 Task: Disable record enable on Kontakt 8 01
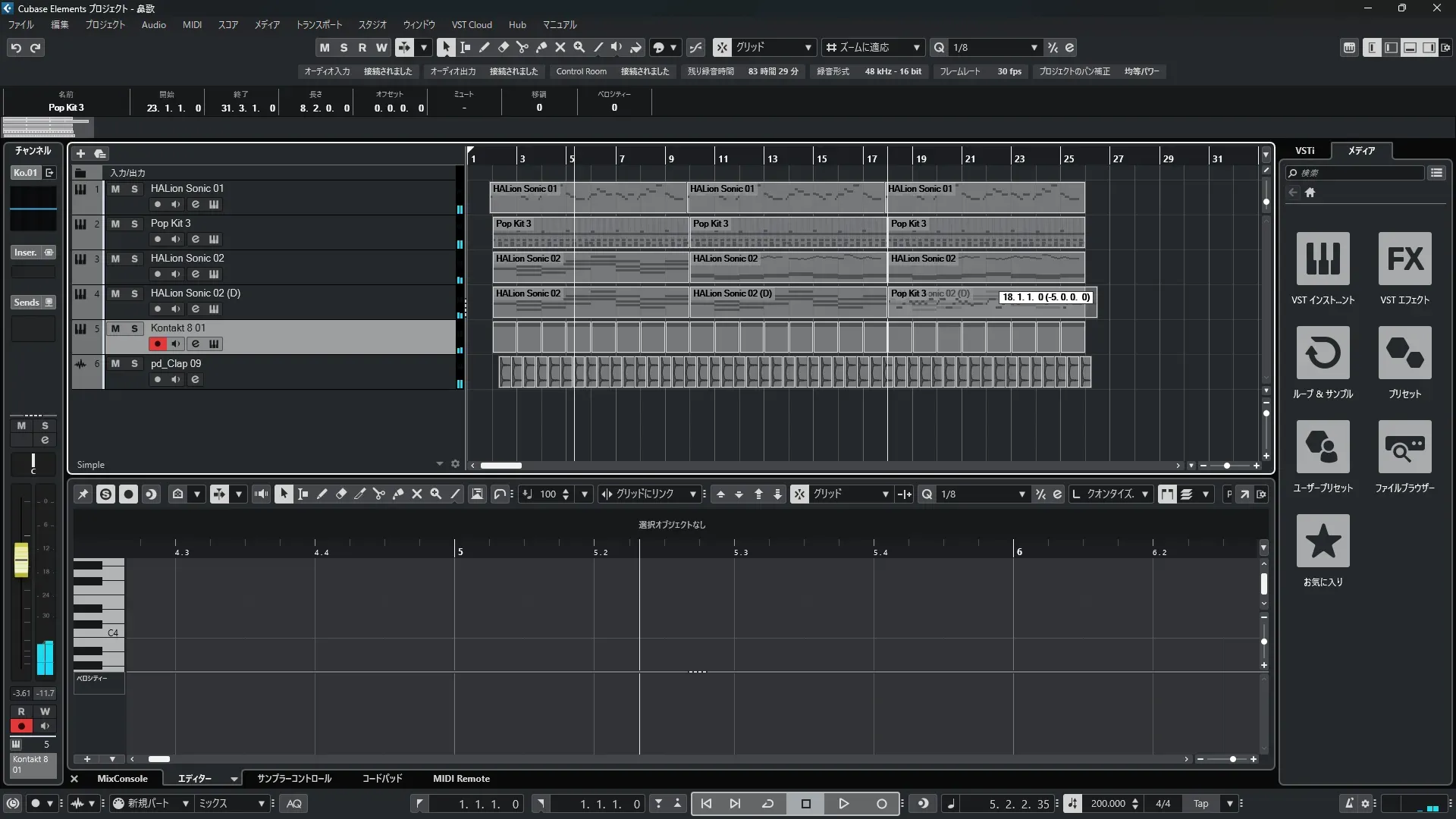157,344
